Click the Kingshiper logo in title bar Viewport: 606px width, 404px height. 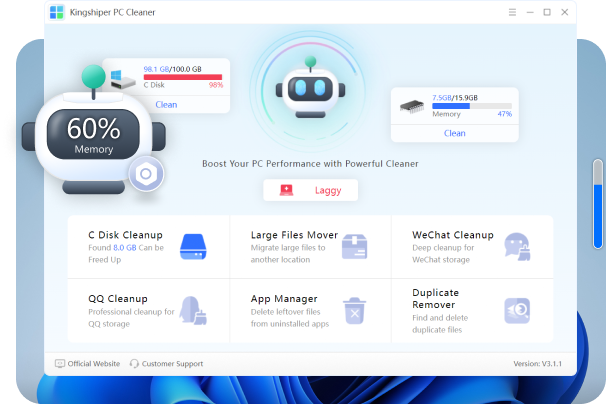[x=56, y=12]
